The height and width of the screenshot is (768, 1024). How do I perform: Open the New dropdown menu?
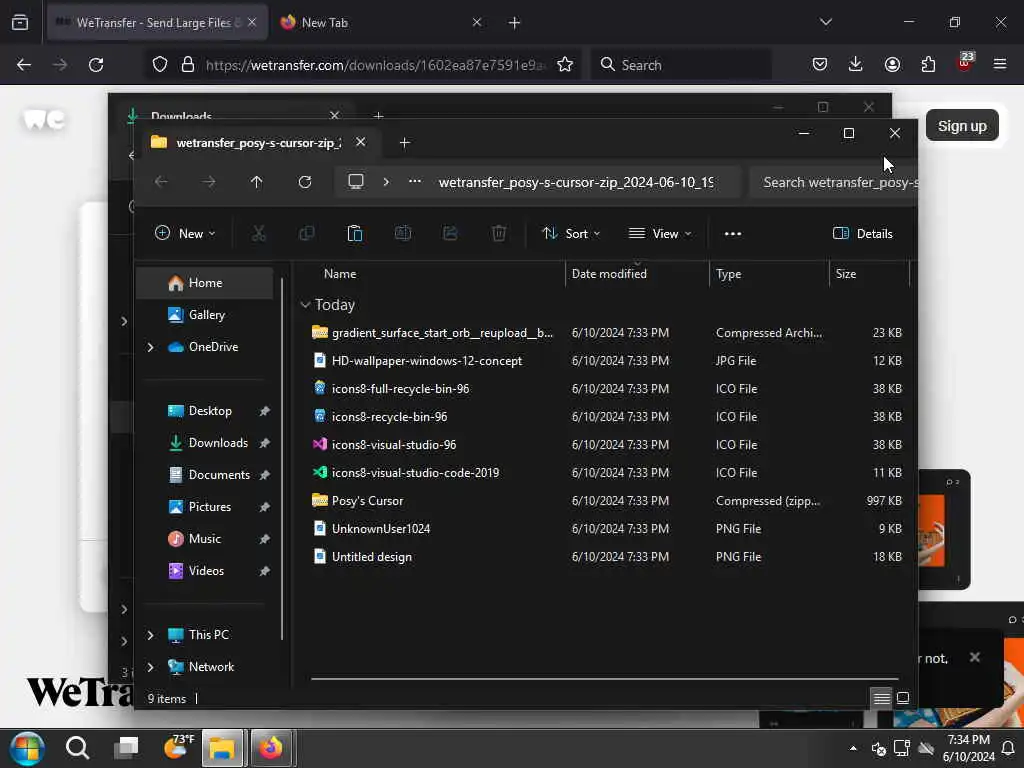185,234
